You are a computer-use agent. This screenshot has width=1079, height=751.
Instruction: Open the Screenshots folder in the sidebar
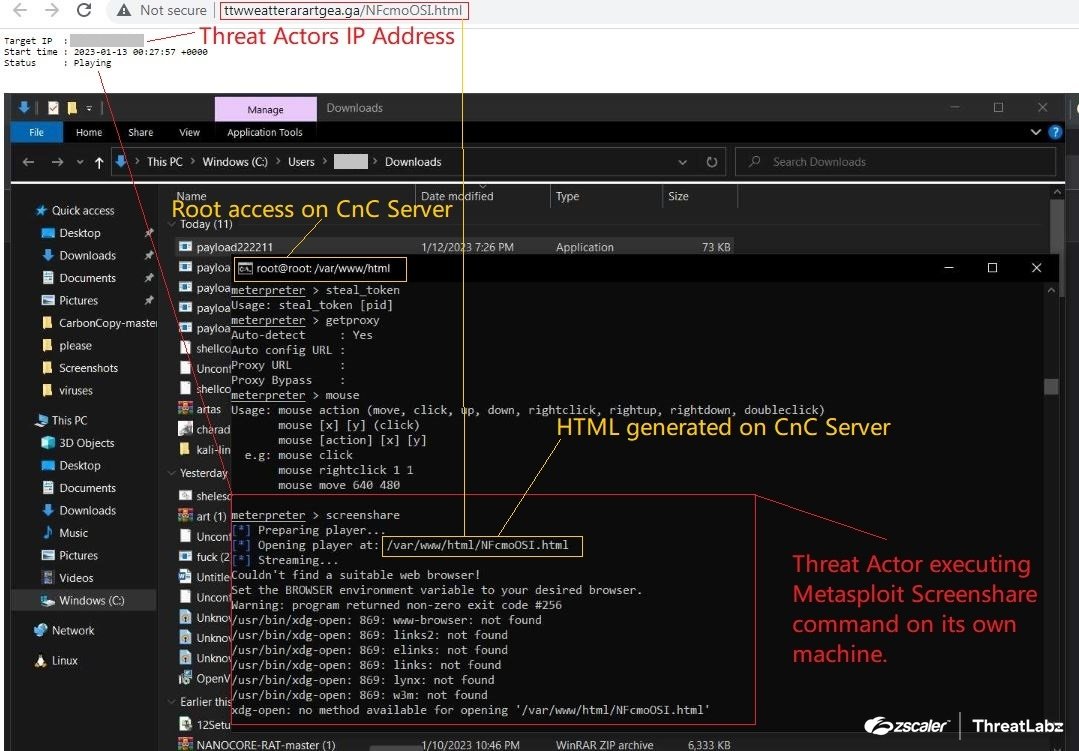(87, 367)
